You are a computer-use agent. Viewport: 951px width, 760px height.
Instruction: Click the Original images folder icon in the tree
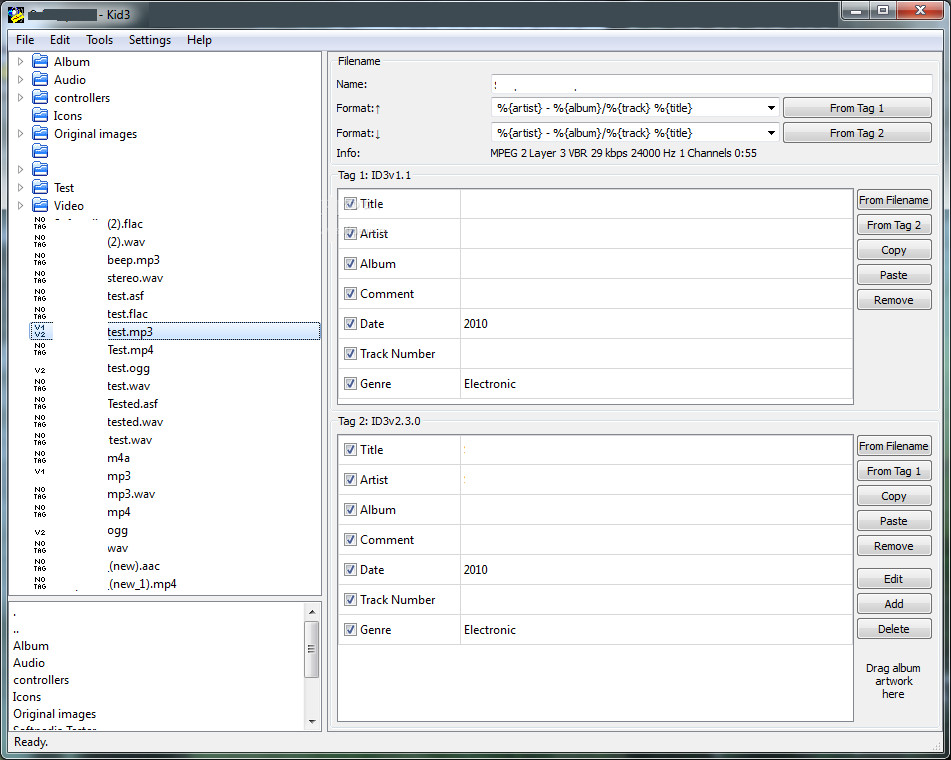tap(40, 133)
